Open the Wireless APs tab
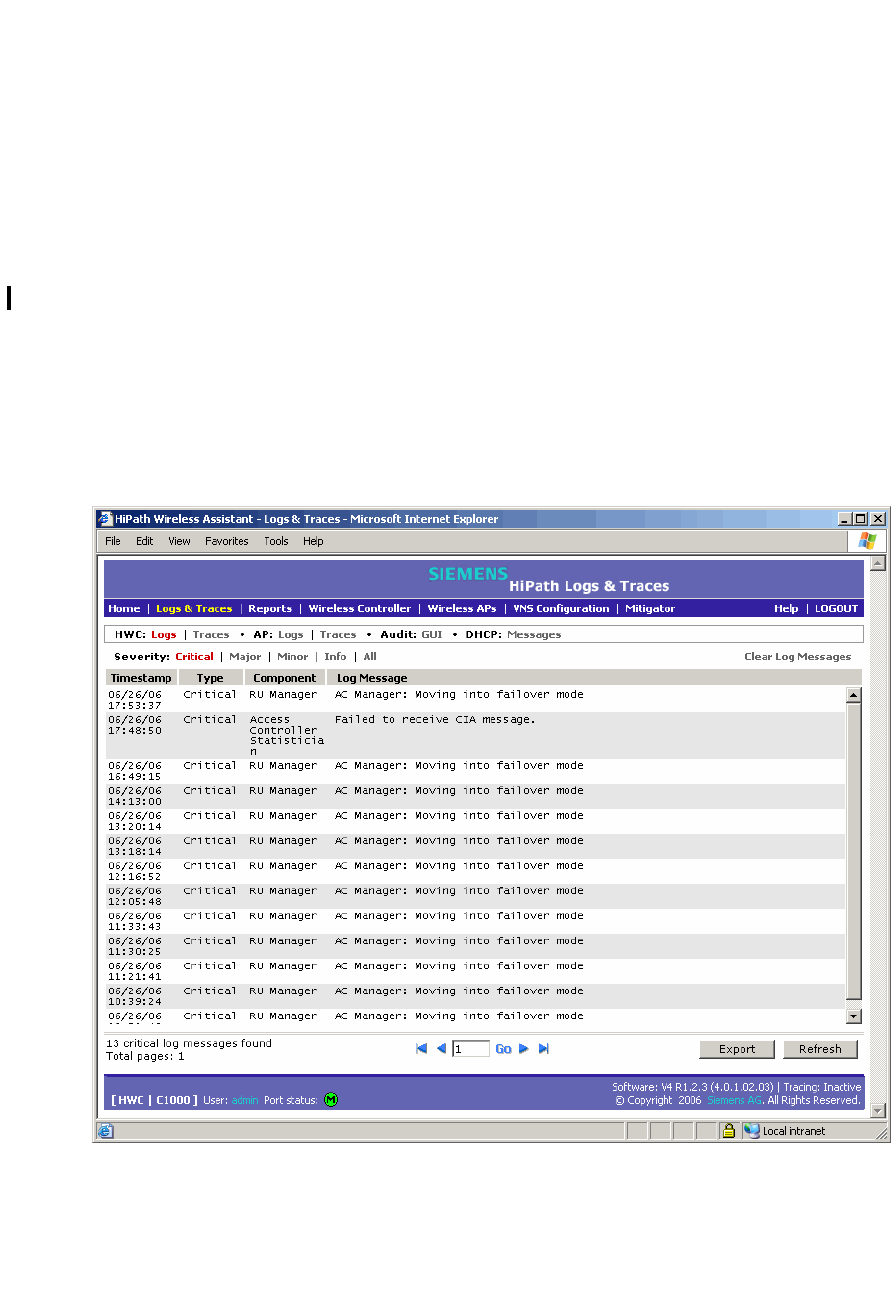The height and width of the screenshot is (1314, 891). pyautogui.click(x=461, y=608)
